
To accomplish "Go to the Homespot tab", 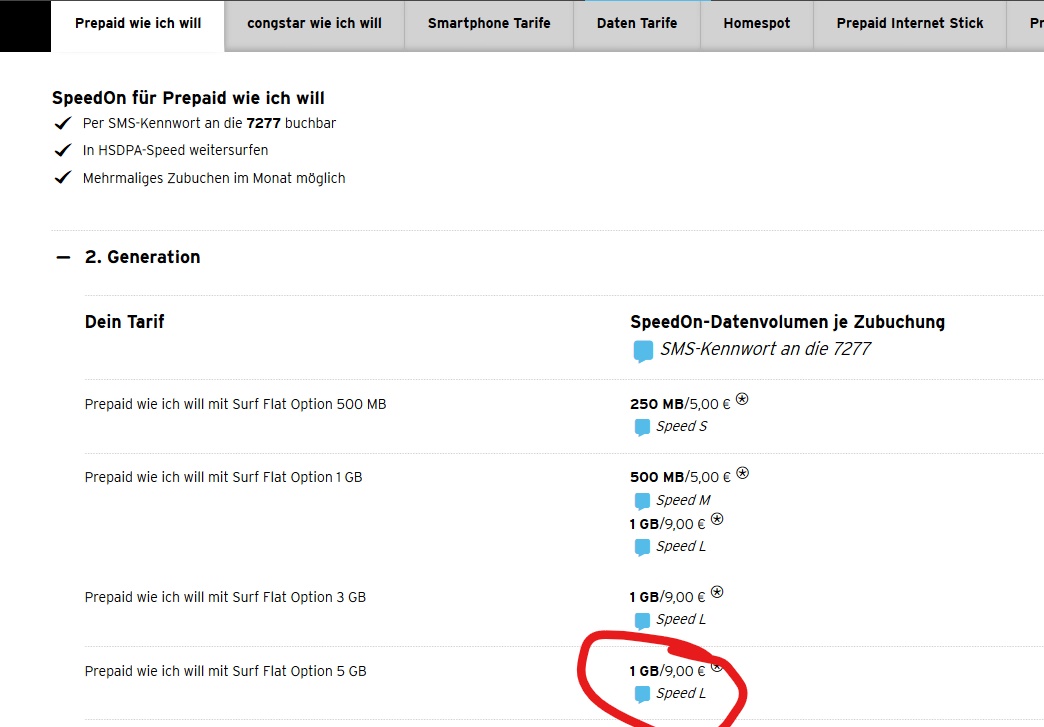I will (x=757, y=23).
